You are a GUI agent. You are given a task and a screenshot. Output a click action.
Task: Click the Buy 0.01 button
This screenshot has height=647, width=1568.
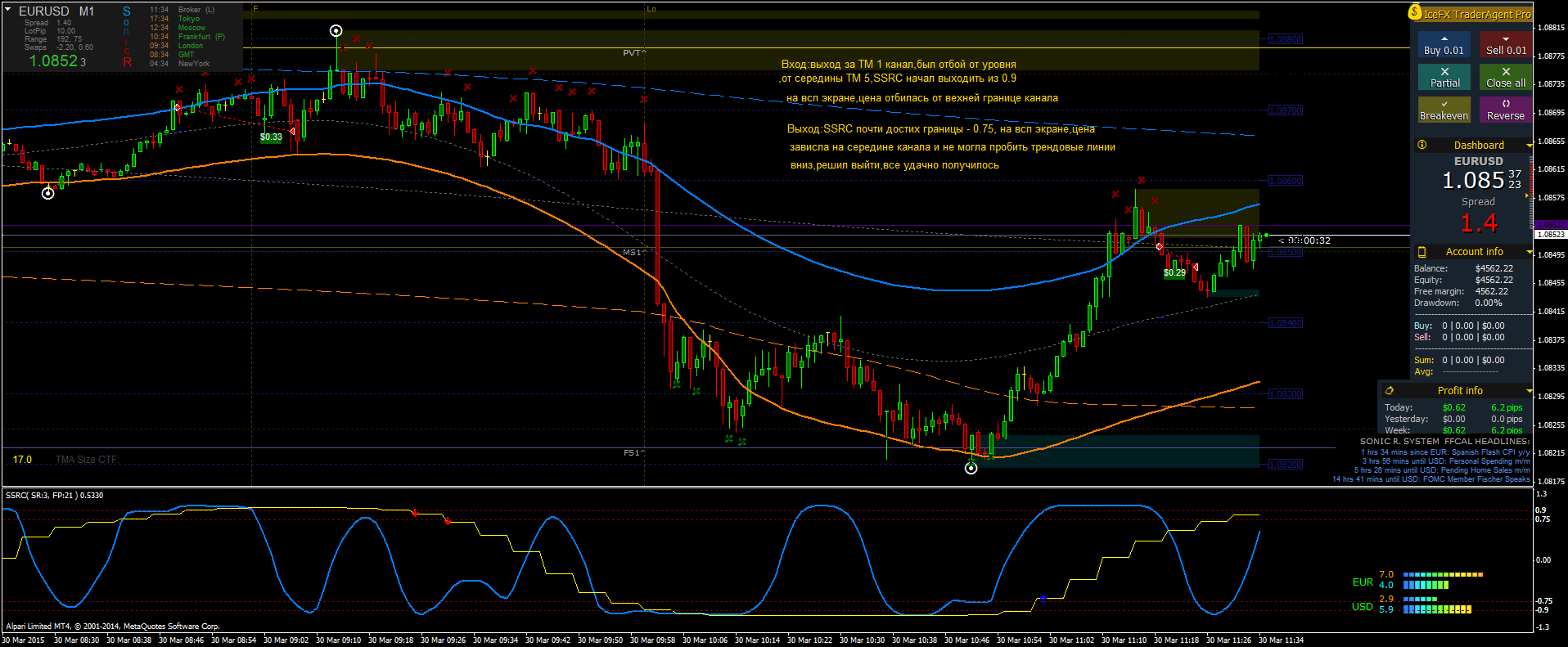pyautogui.click(x=1444, y=44)
